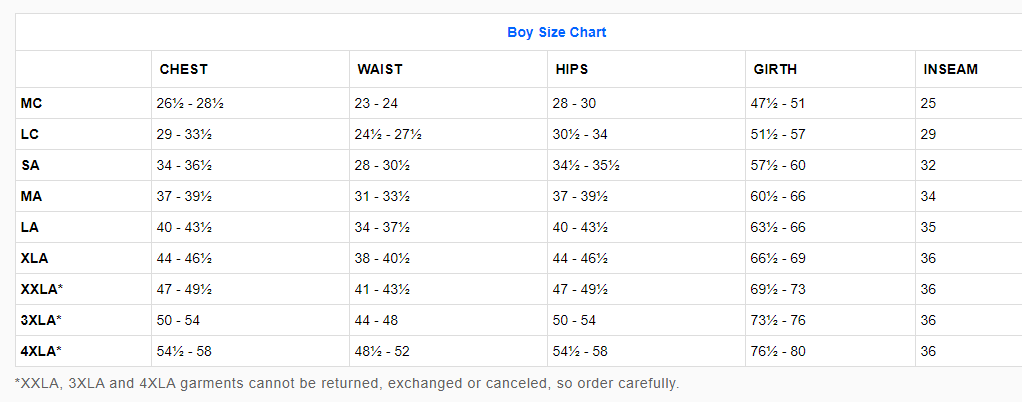Click the GIRTH column header
Screen dimensions: 1022x402
coord(775,70)
